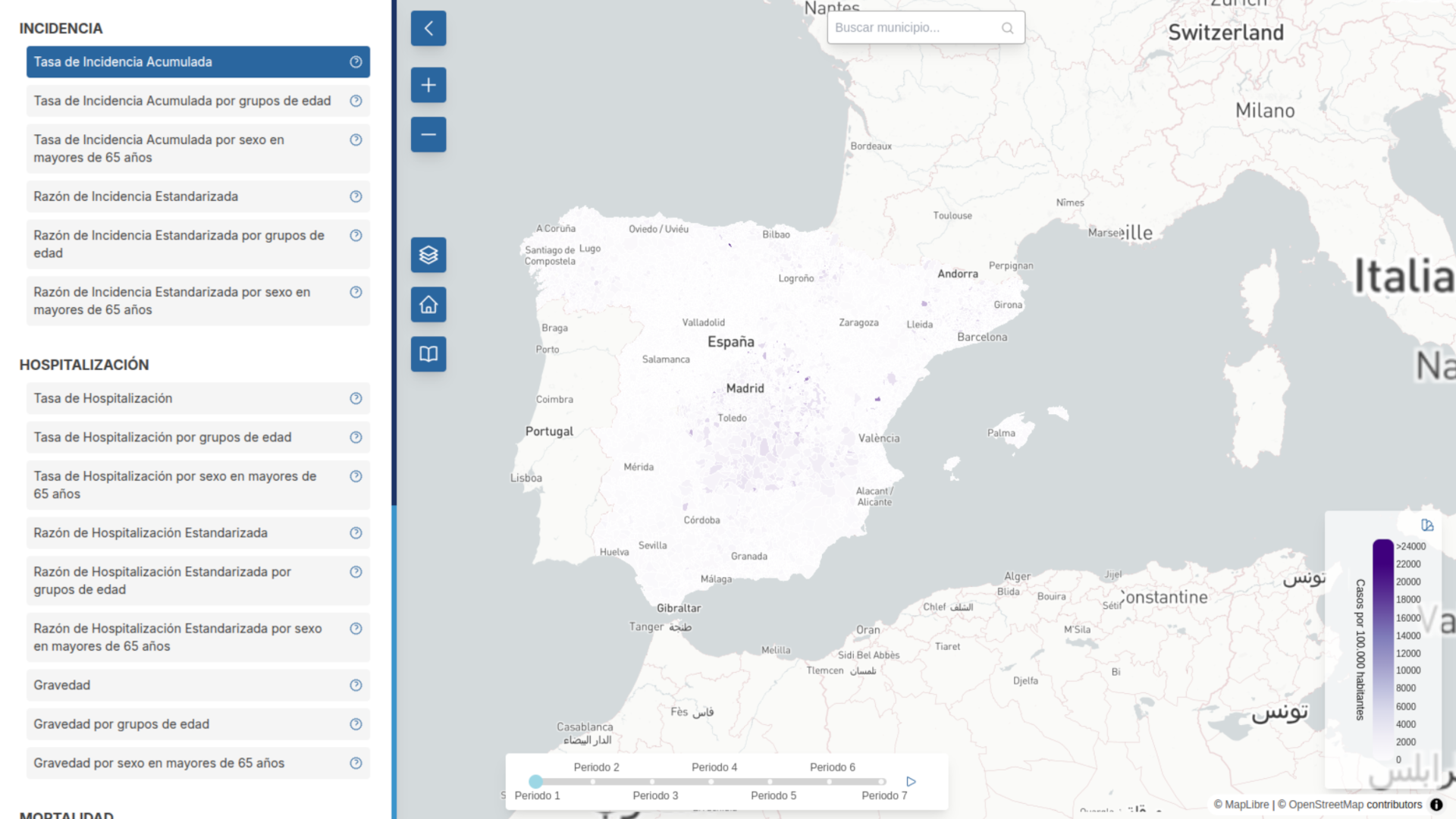Choose Razón de Hospitalización Estandarizada
1456x819 pixels.
click(198, 533)
